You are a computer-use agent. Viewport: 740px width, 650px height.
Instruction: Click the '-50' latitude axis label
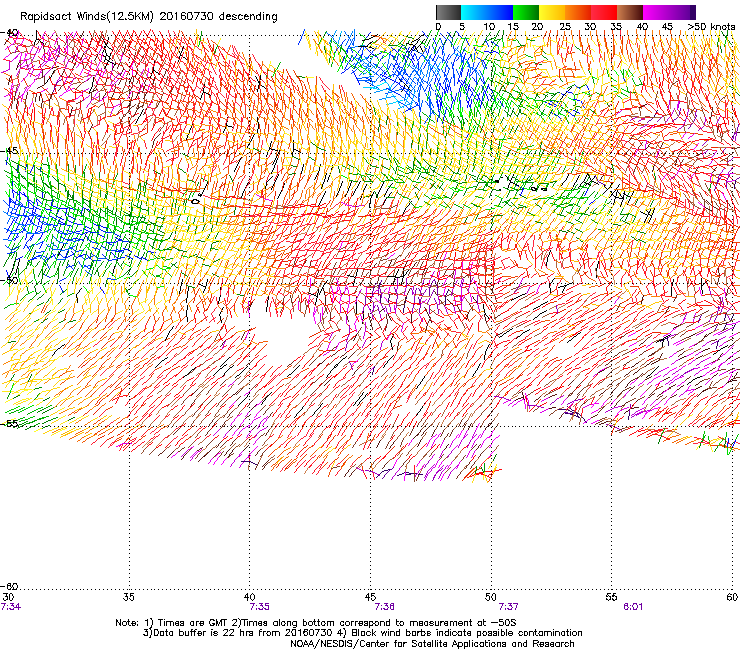[10, 280]
